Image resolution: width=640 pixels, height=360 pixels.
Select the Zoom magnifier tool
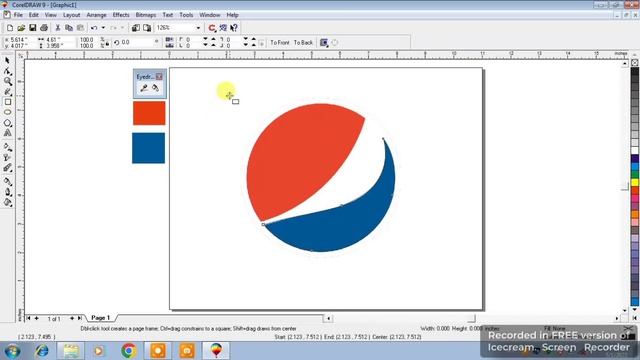coord(7,81)
